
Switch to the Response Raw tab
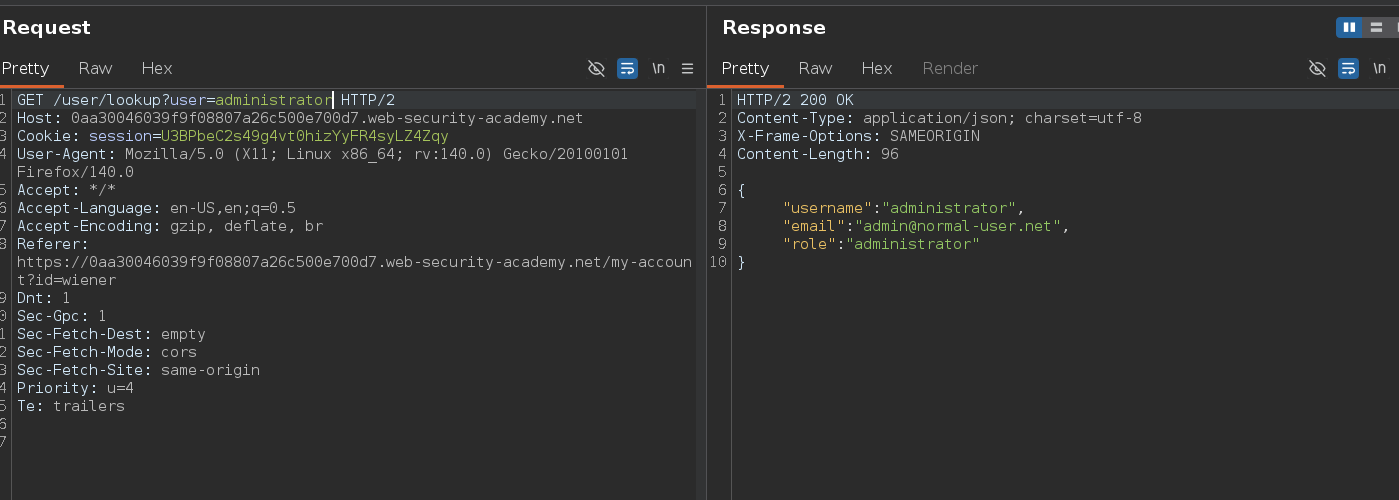point(816,68)
